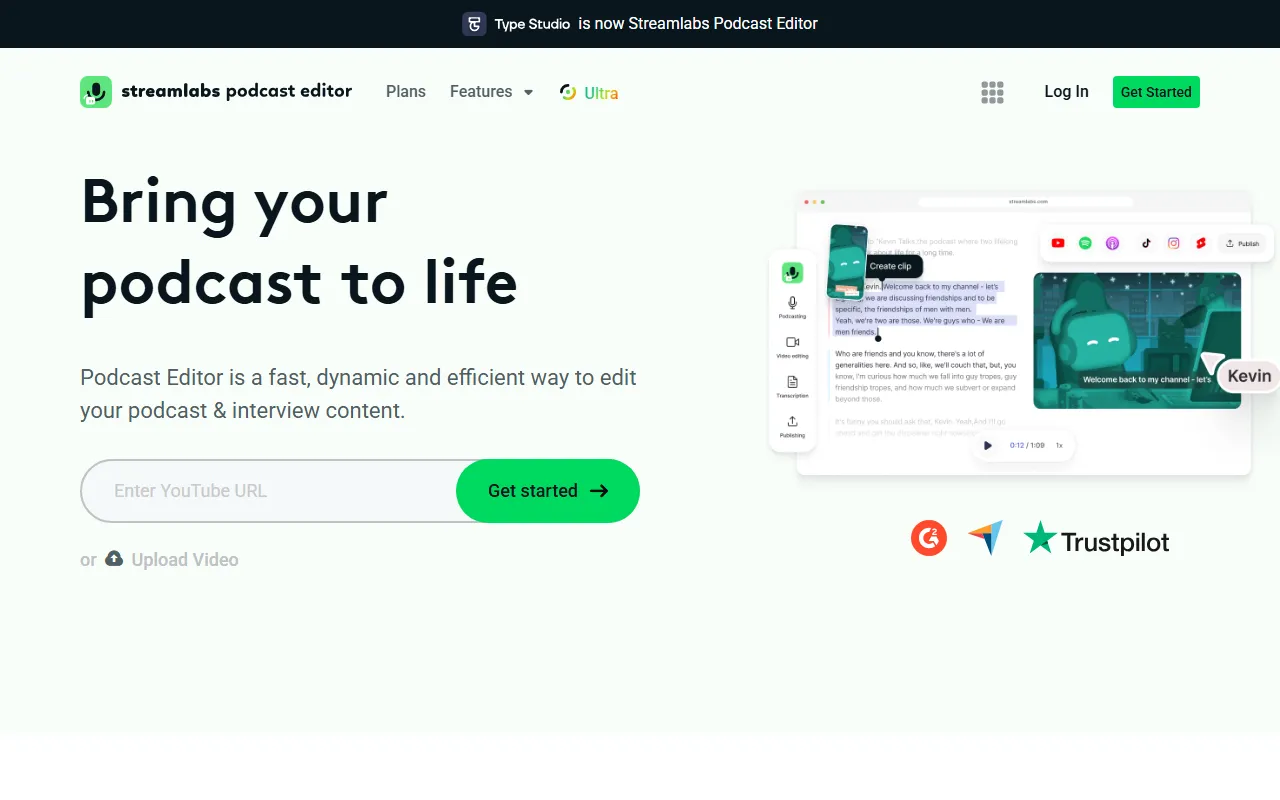The image size is (1280, 800).
Task: Click the G2 review badge icon
Action: tap(929, 538)
